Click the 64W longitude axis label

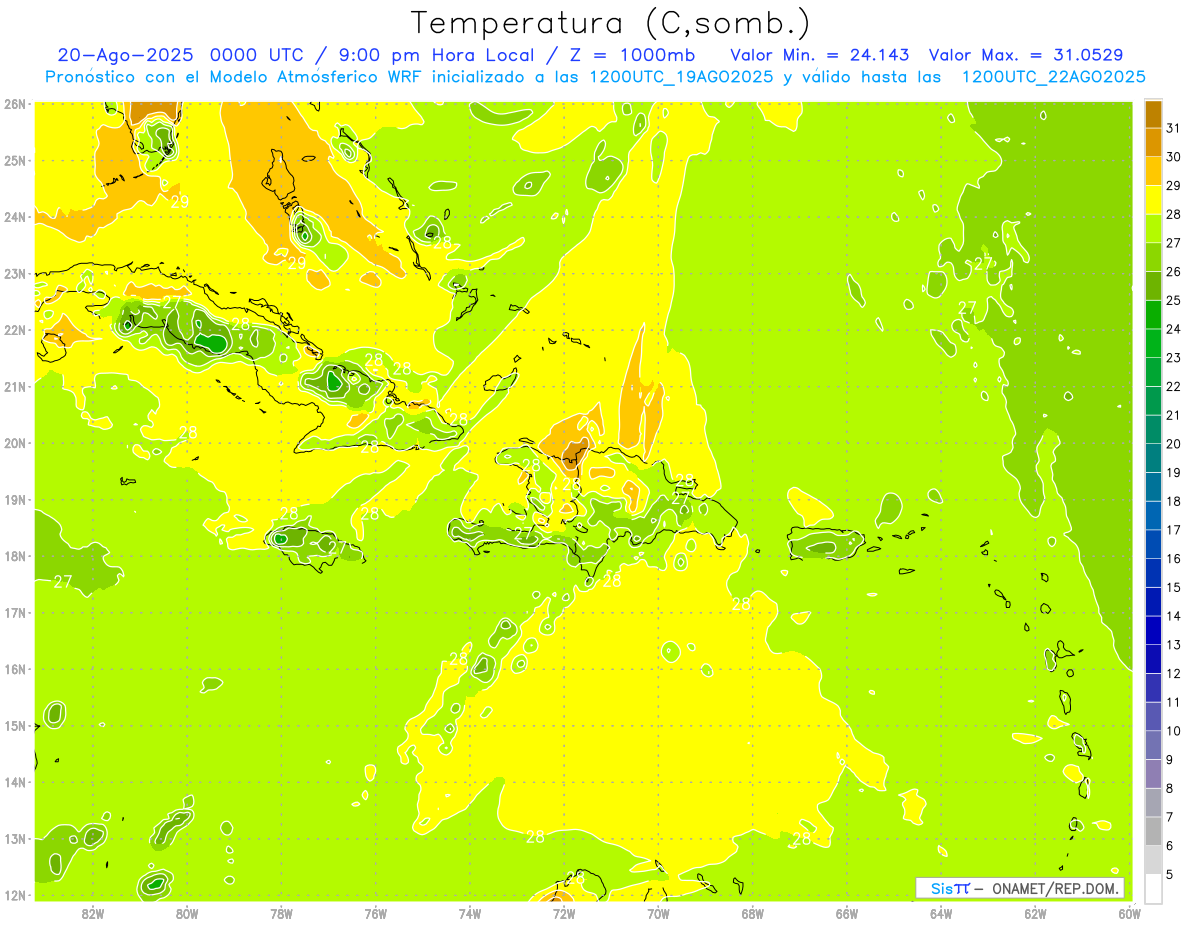(942, 913)
